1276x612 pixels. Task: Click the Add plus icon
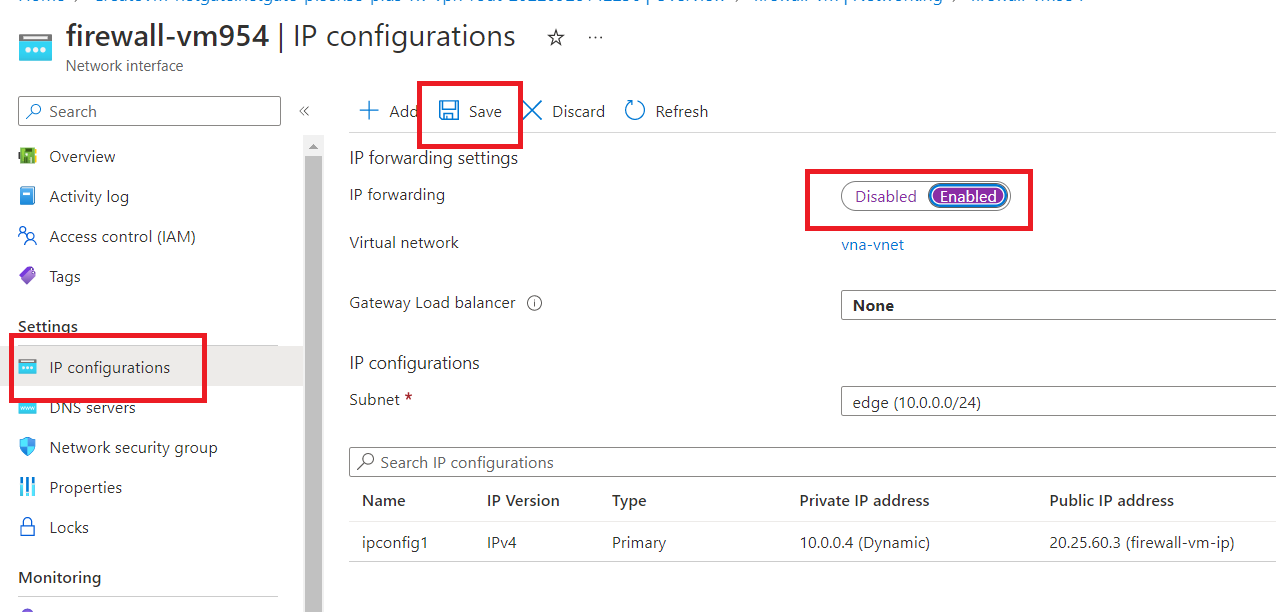pyautogui.click(x=370, y=111)
